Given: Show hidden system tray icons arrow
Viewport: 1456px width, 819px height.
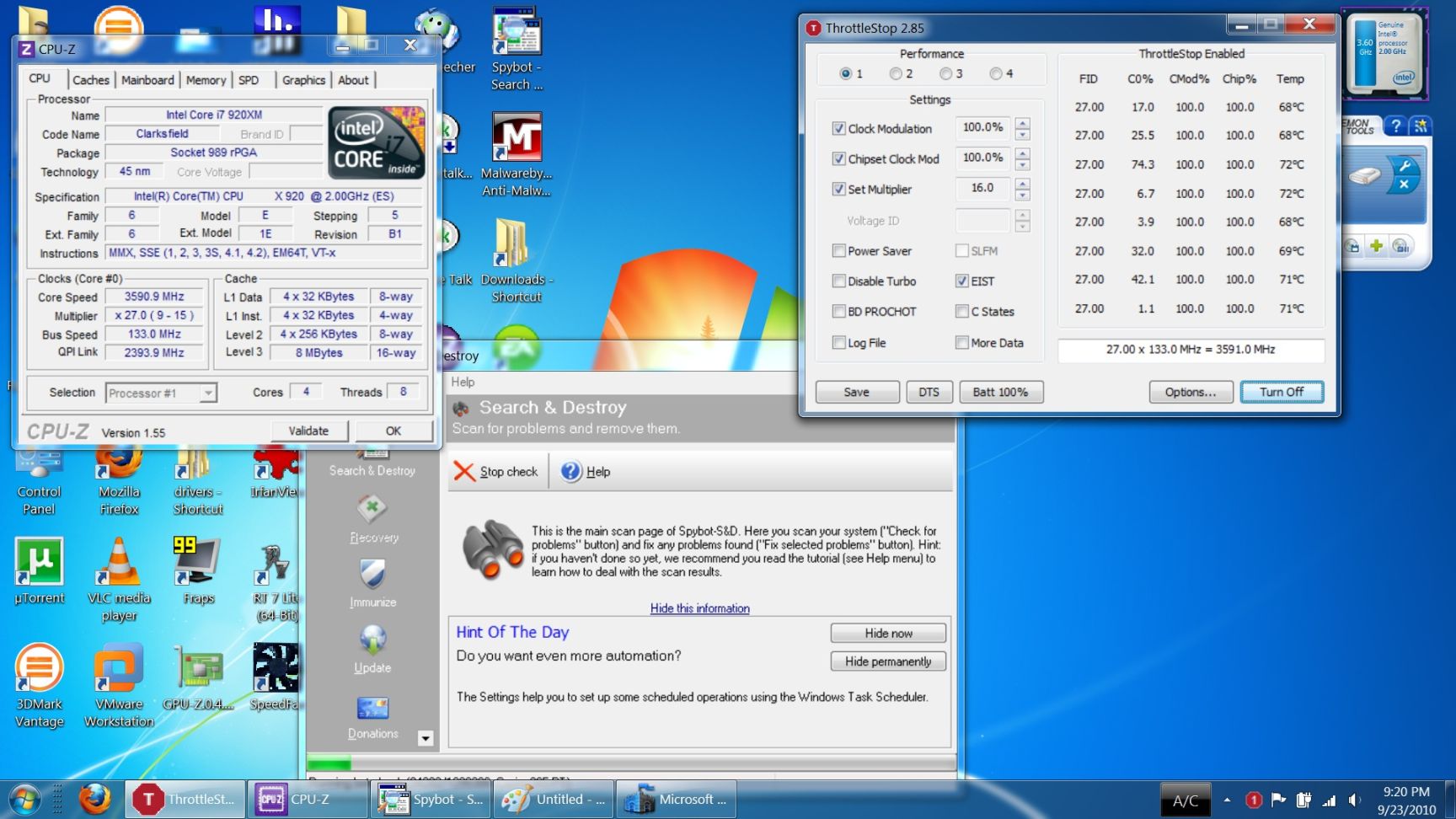Looking at the screenshot, I should click(1227, 800).
